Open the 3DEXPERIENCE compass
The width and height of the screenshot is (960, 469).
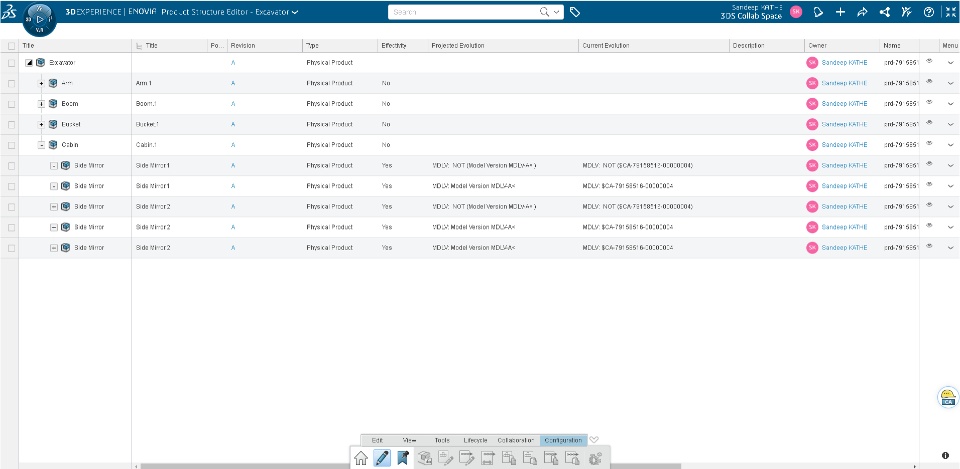click(40, 20)
